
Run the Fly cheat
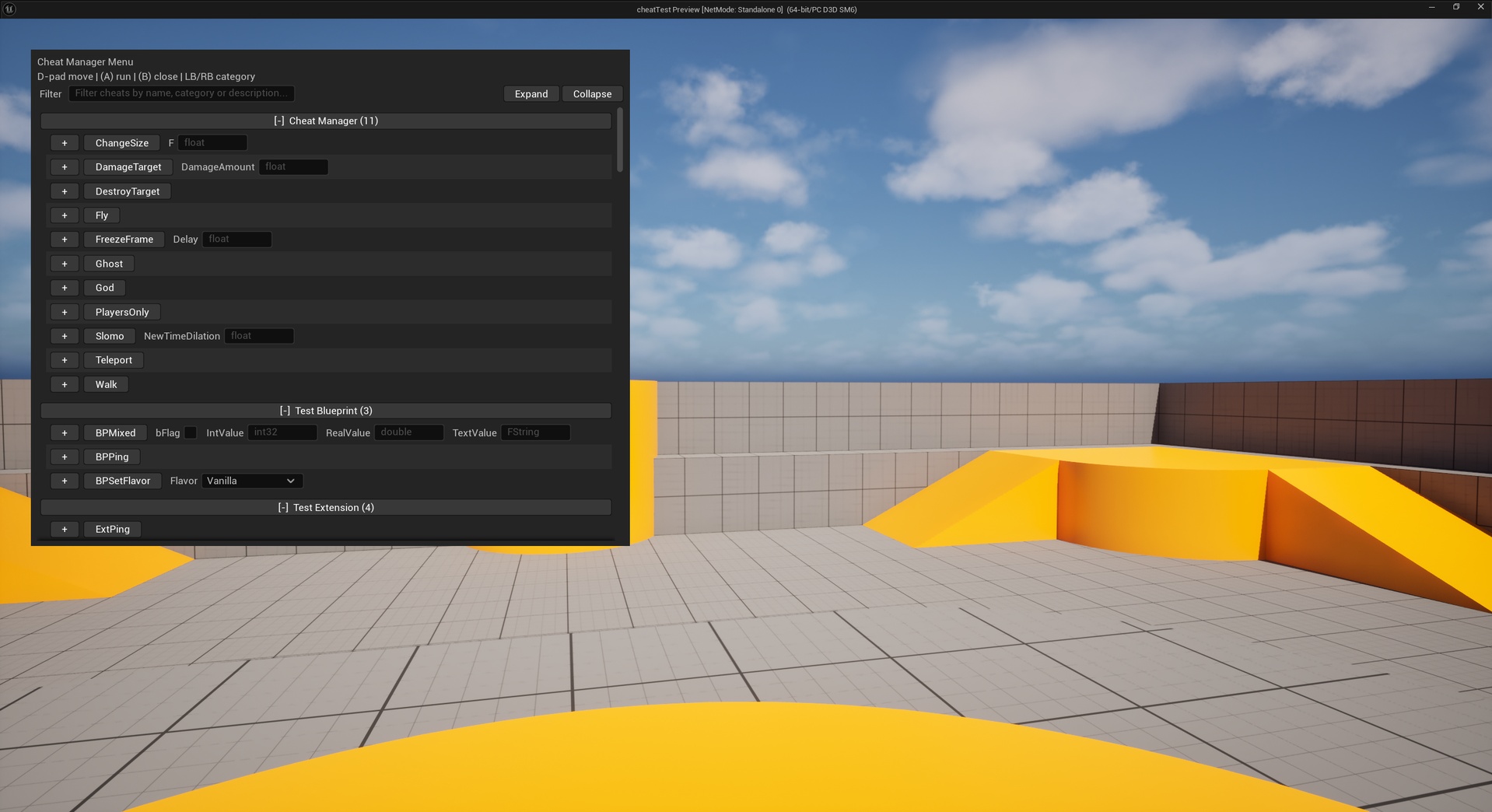pyautogui.click(x=102, y=215)
